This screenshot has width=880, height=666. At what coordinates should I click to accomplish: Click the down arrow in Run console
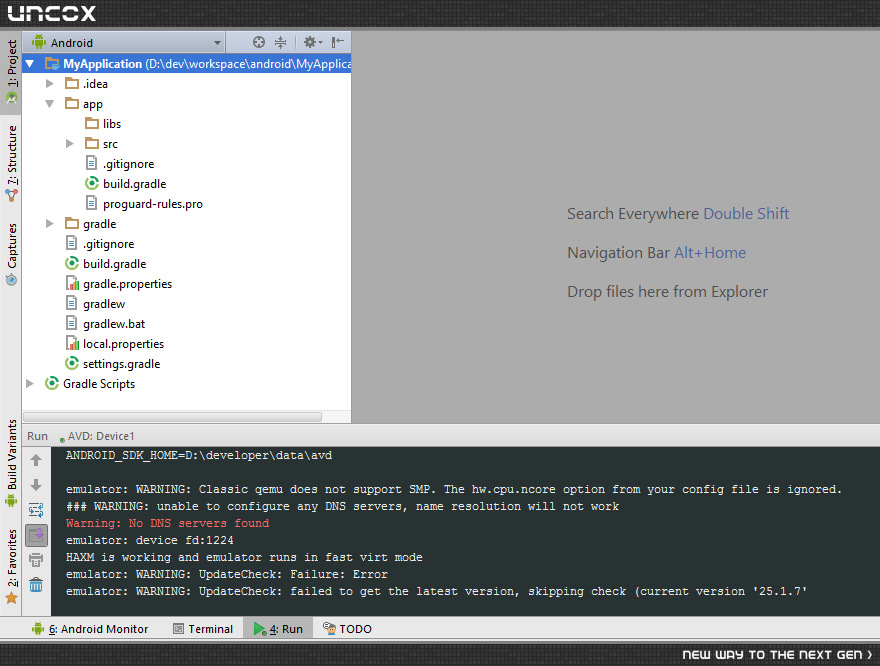pos(36,485)
